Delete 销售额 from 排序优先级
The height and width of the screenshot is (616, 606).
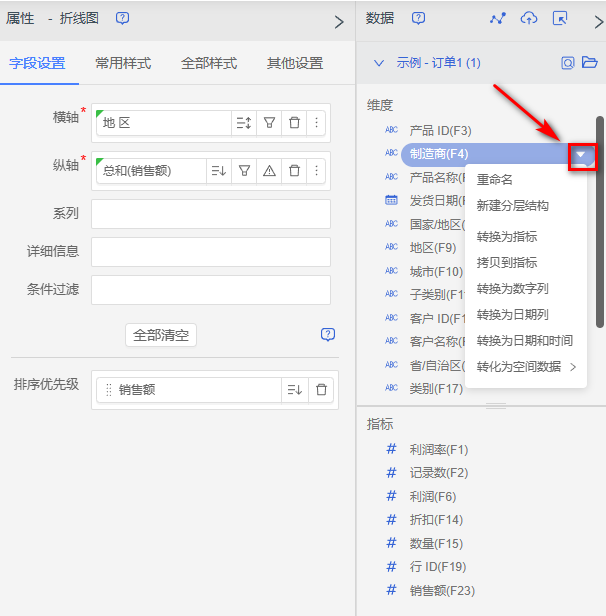(321, 390)
